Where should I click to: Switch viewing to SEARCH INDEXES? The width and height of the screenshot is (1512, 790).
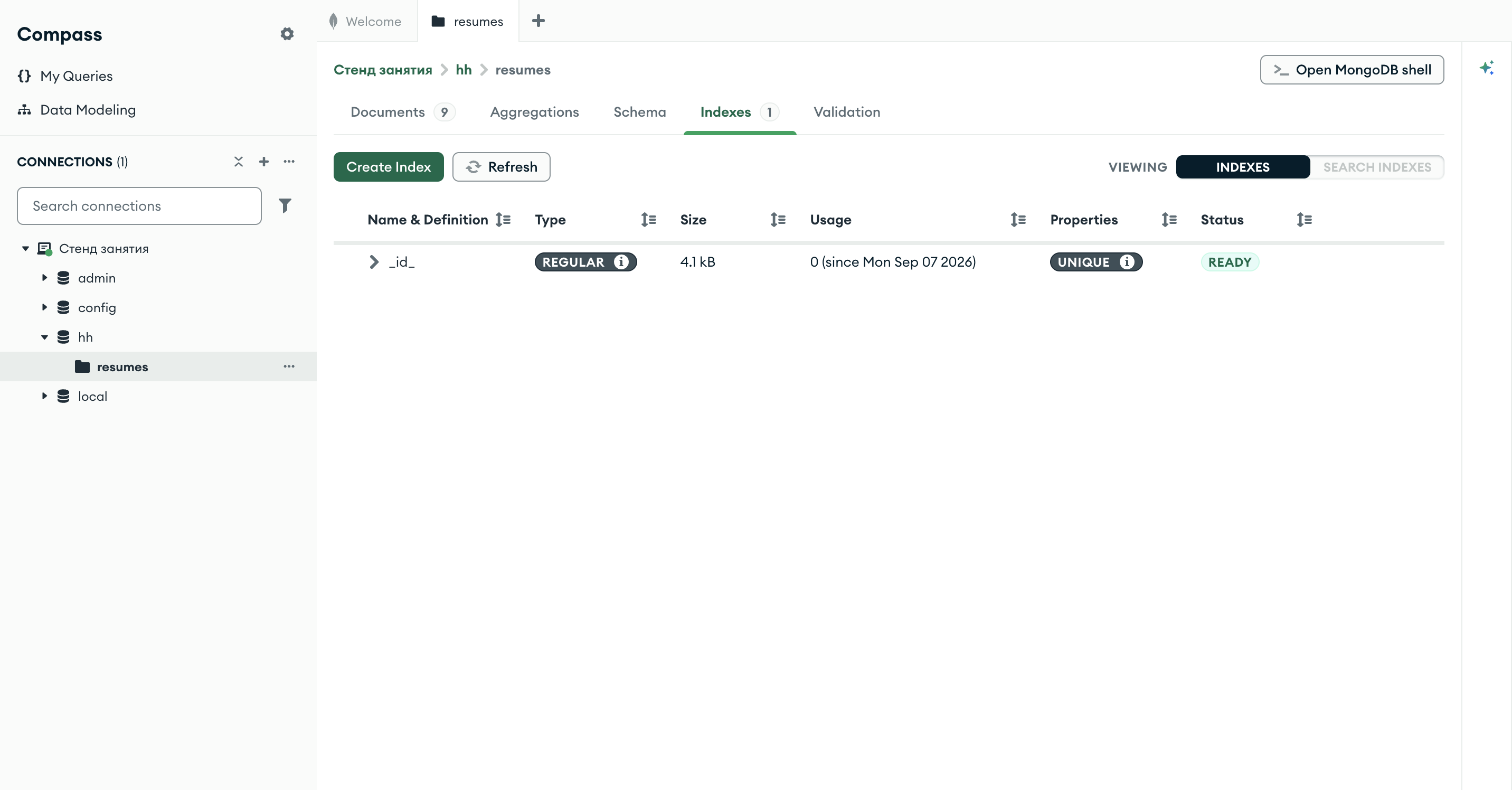1377,167
